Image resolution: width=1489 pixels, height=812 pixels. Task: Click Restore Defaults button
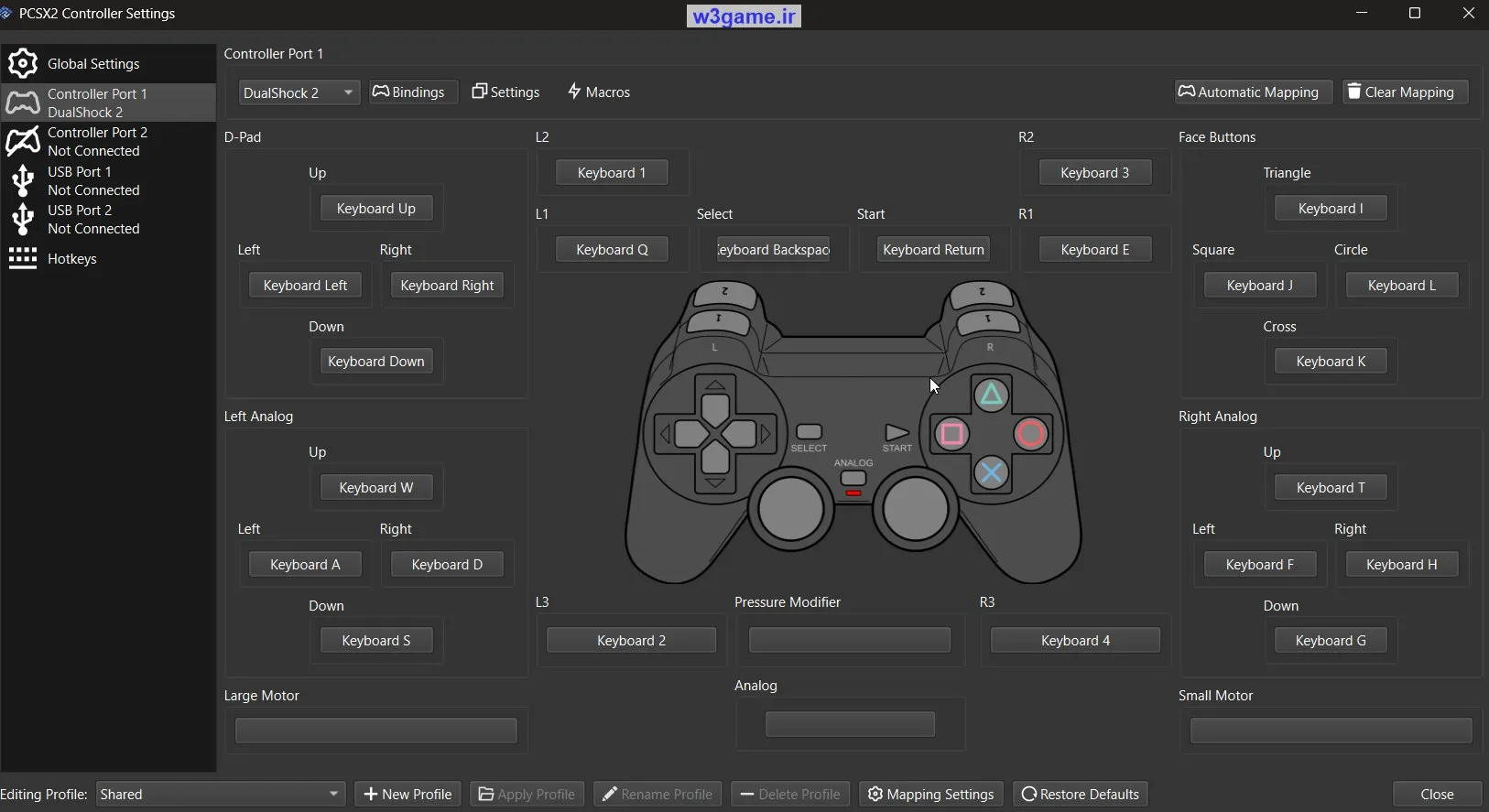point(1081,794)
